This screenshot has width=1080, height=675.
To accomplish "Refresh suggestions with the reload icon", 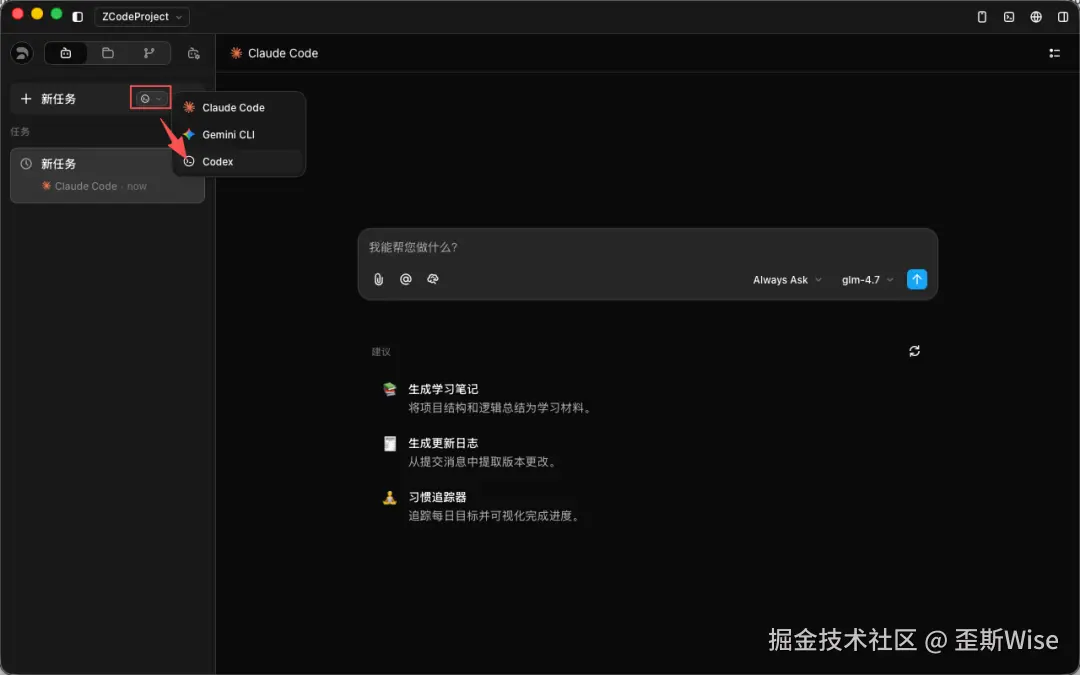I will point(914,351).
